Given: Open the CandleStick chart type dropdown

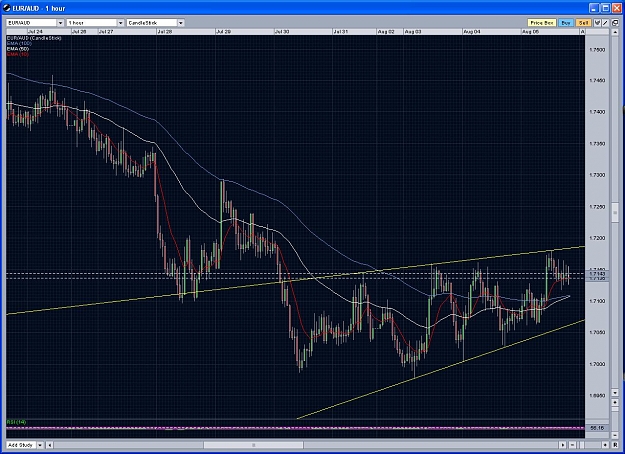Looking at the screenshot, I should pos(181,23).
